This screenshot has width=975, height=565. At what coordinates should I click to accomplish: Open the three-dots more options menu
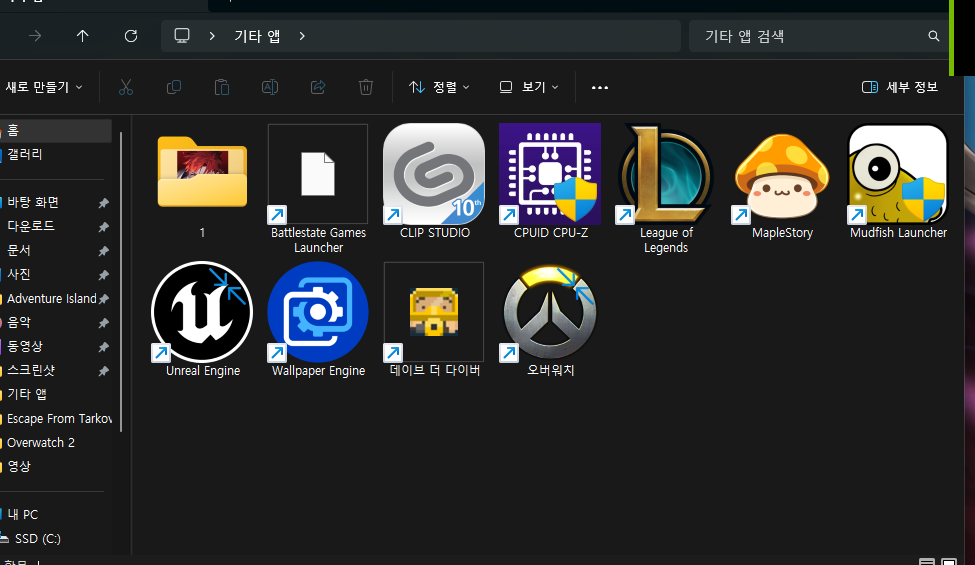pyautogui.click(x=600, y=87)
